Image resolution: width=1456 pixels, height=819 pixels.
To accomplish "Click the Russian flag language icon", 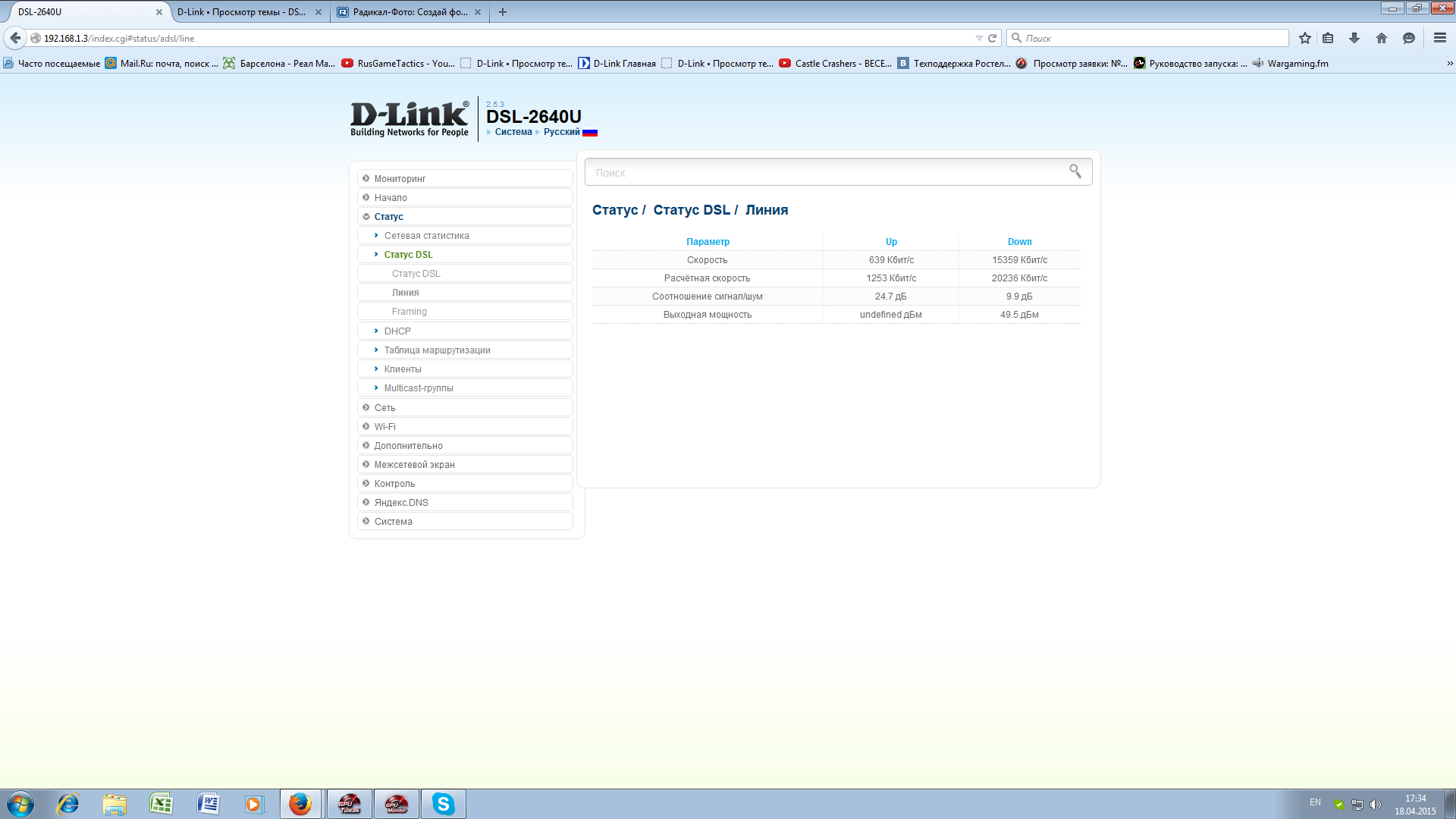I will click(x=590, y=133).
